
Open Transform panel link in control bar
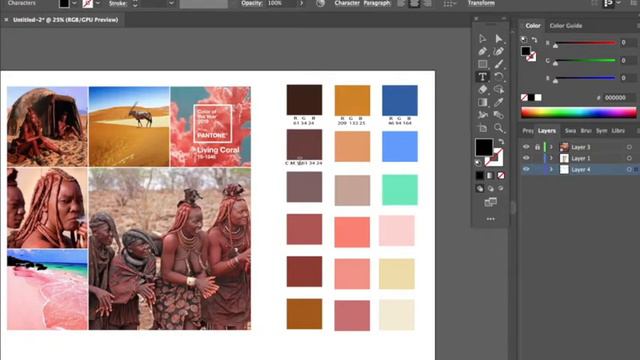pyautogui.click(x=481, y=3)
